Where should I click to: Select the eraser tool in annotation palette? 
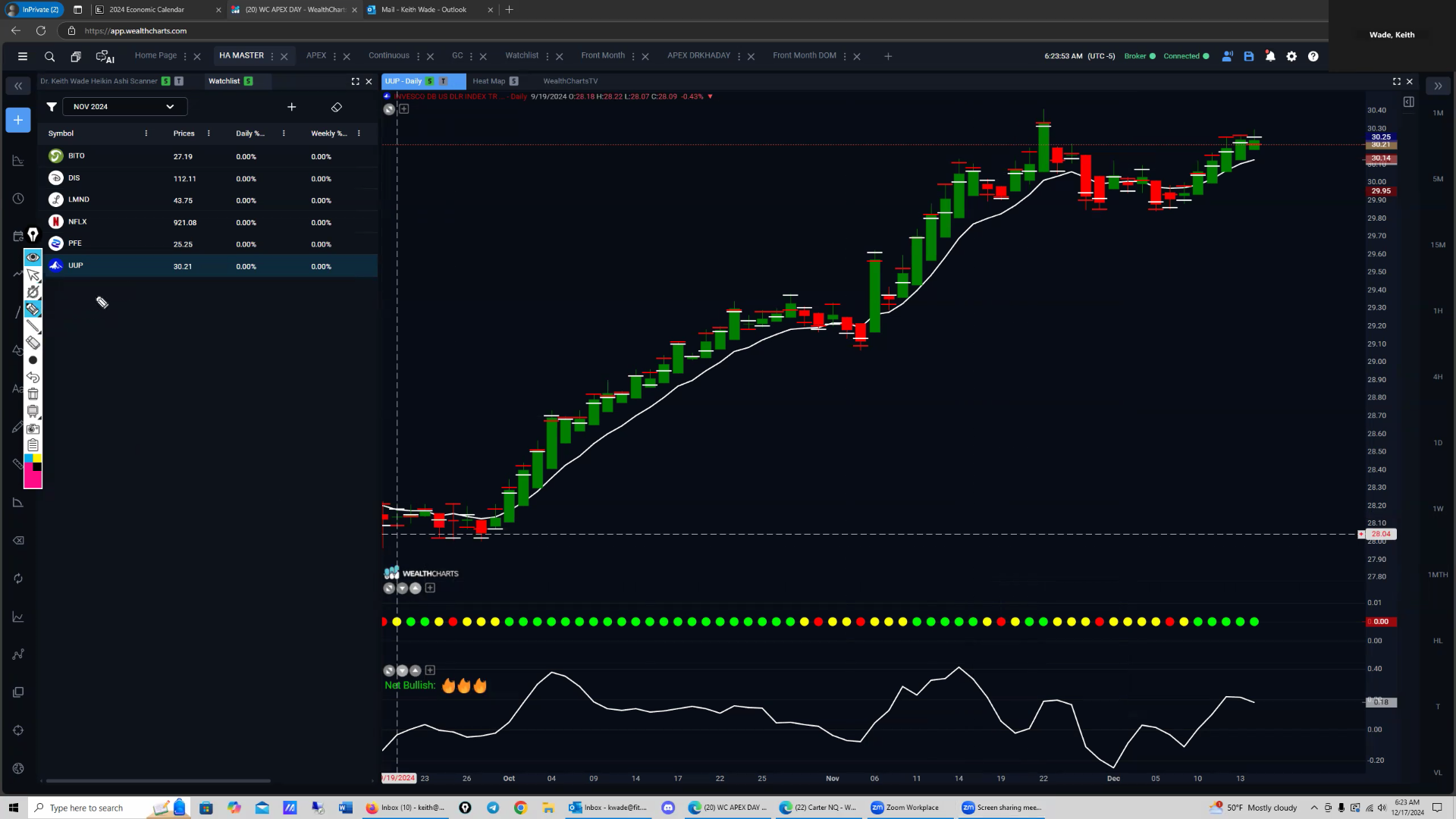click(x=33, y=343)
